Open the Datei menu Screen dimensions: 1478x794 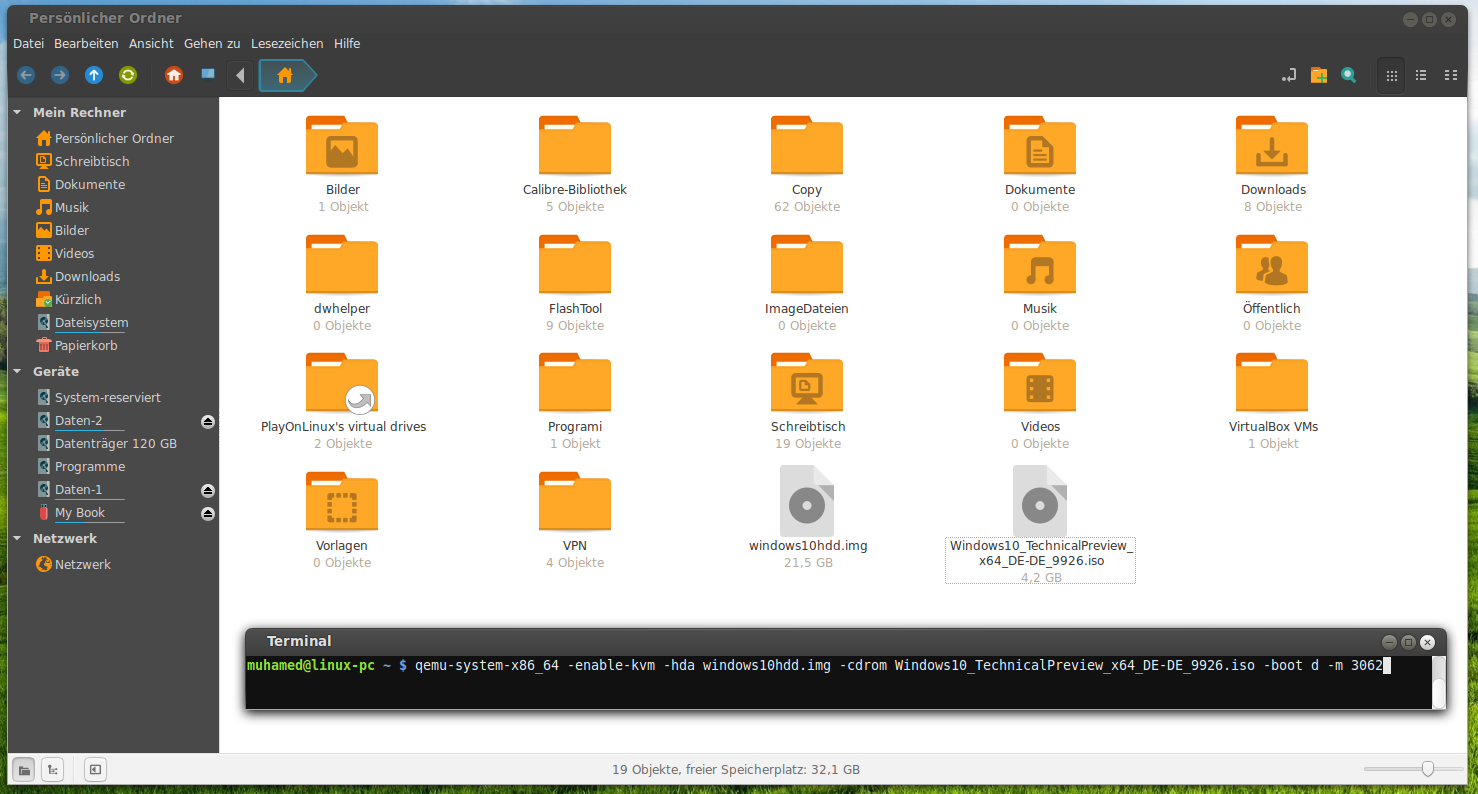coord(29,44)
